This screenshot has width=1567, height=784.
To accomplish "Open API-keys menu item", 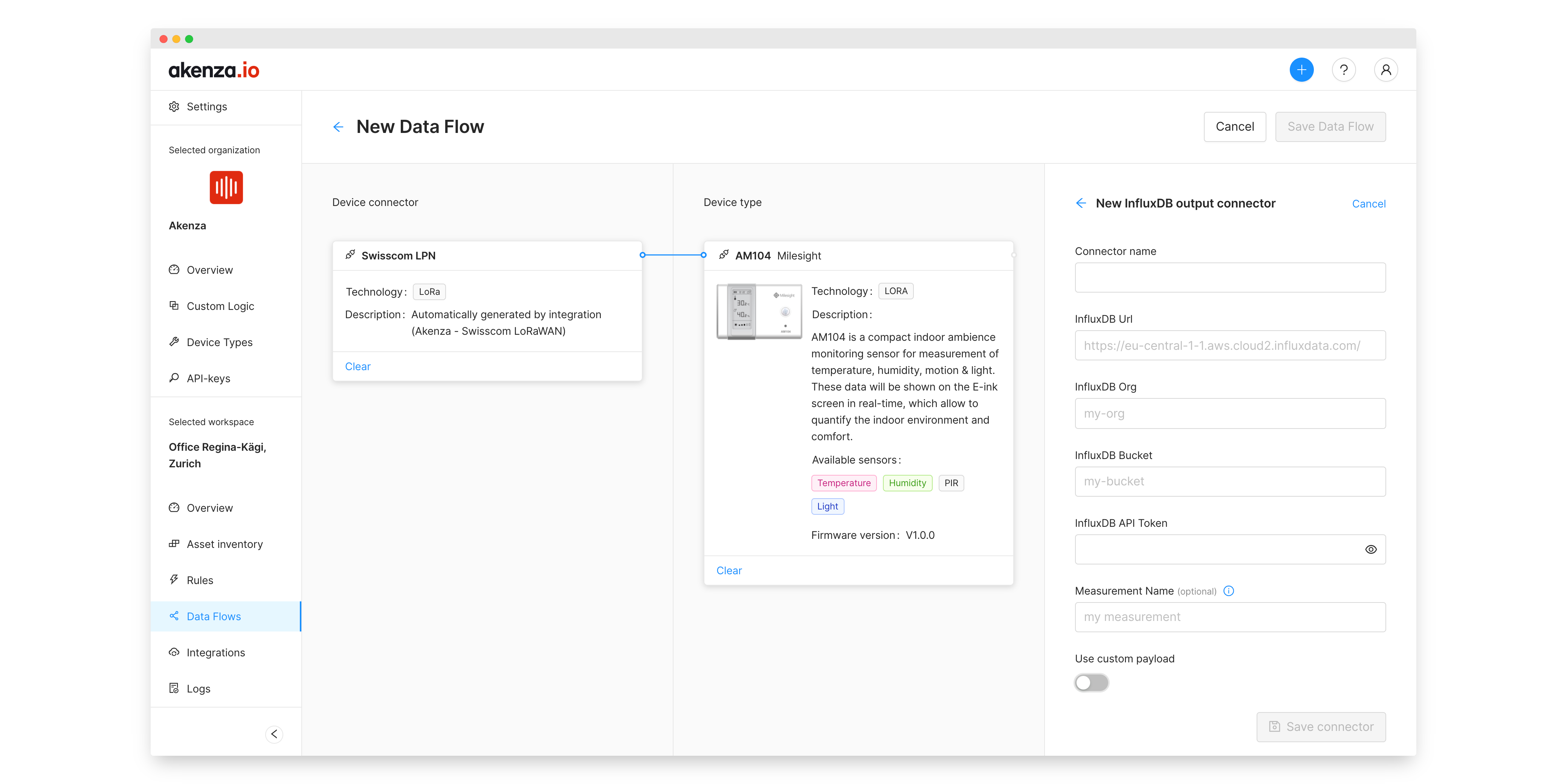I will 226,378.
